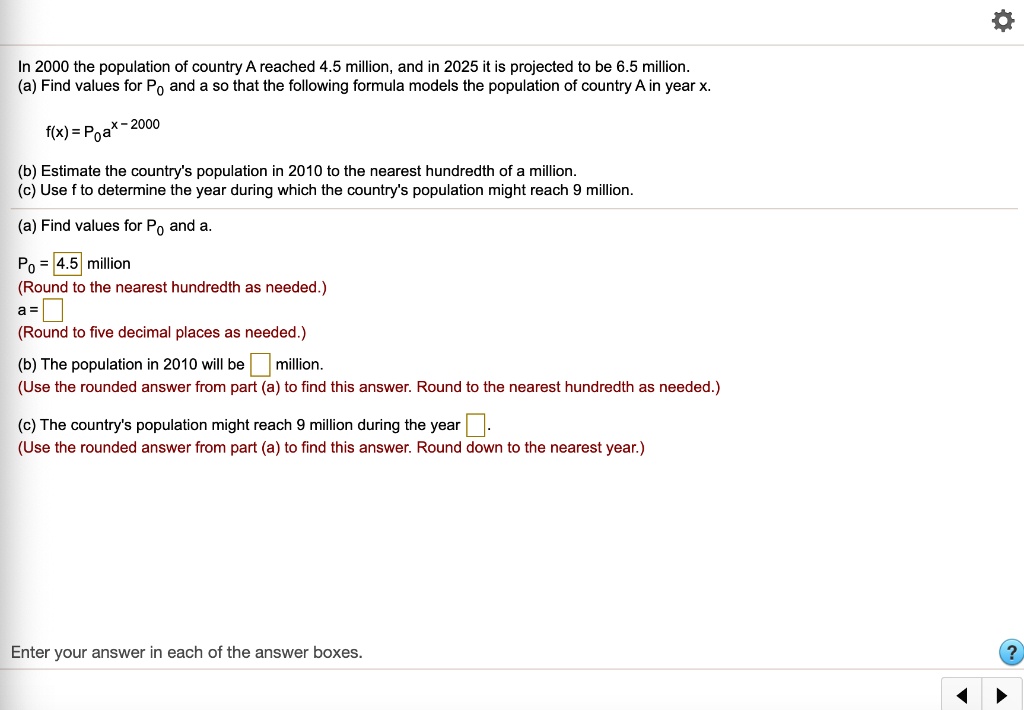
Task: Select the empty answer box for a
Action: 53,310
